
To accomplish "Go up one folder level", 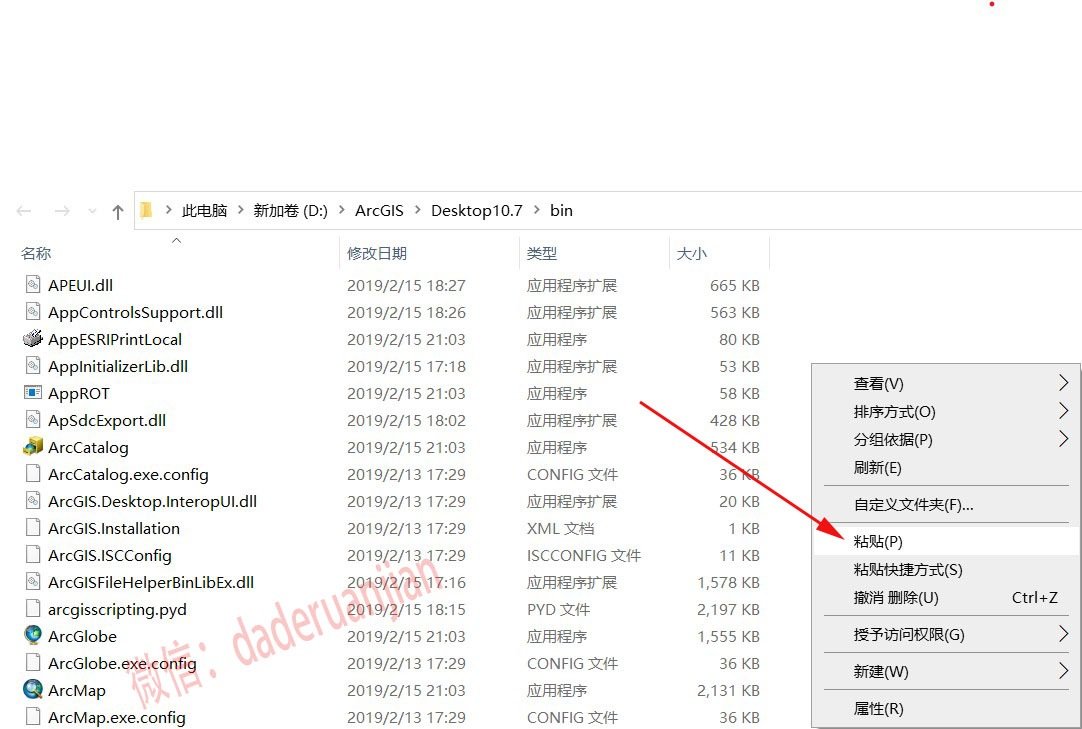I will coord(118,212).
